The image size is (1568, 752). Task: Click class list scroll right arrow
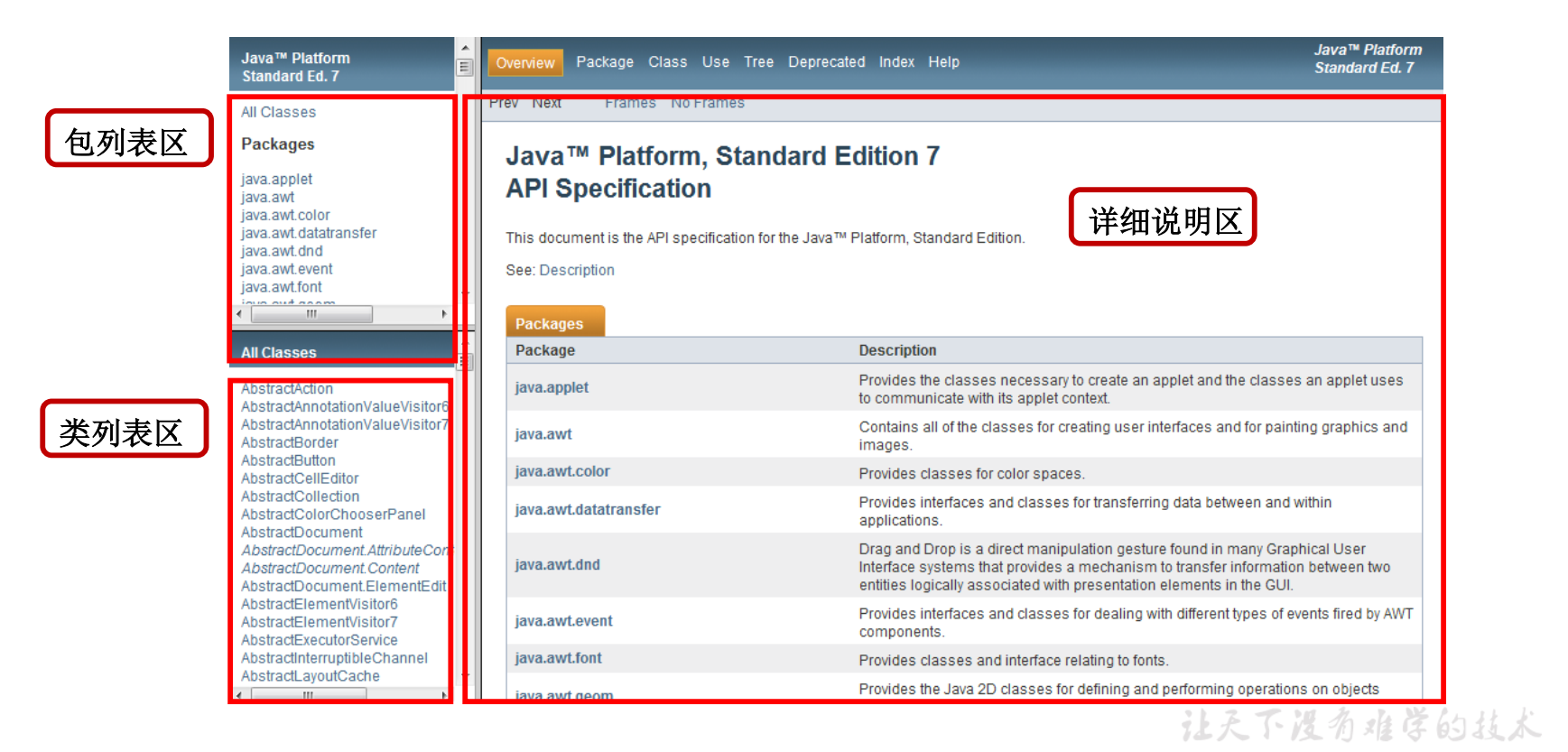coord(444,695)
